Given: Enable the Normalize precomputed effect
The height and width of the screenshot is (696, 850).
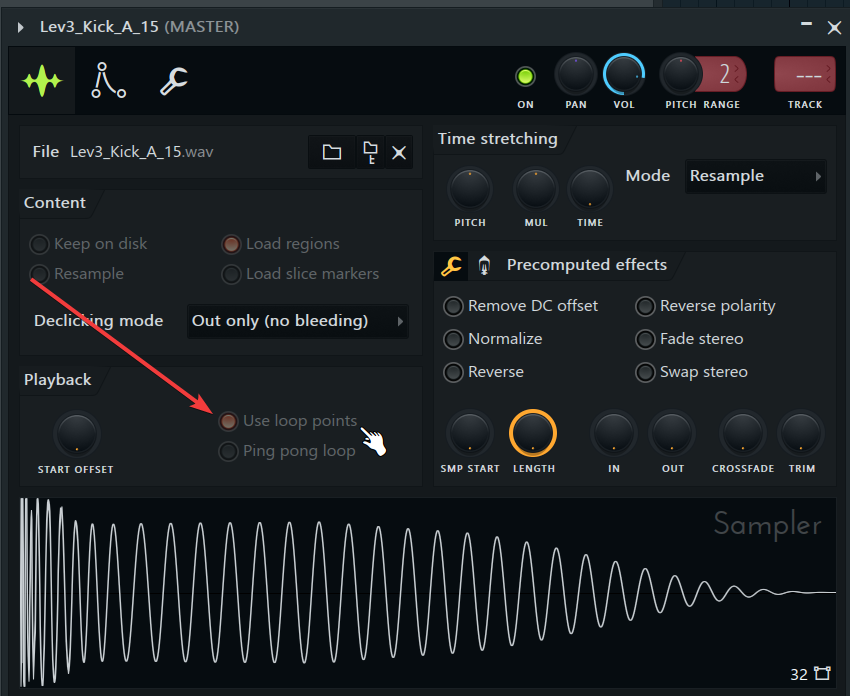Looking at the screenshot, I should (x=453, y=339).
